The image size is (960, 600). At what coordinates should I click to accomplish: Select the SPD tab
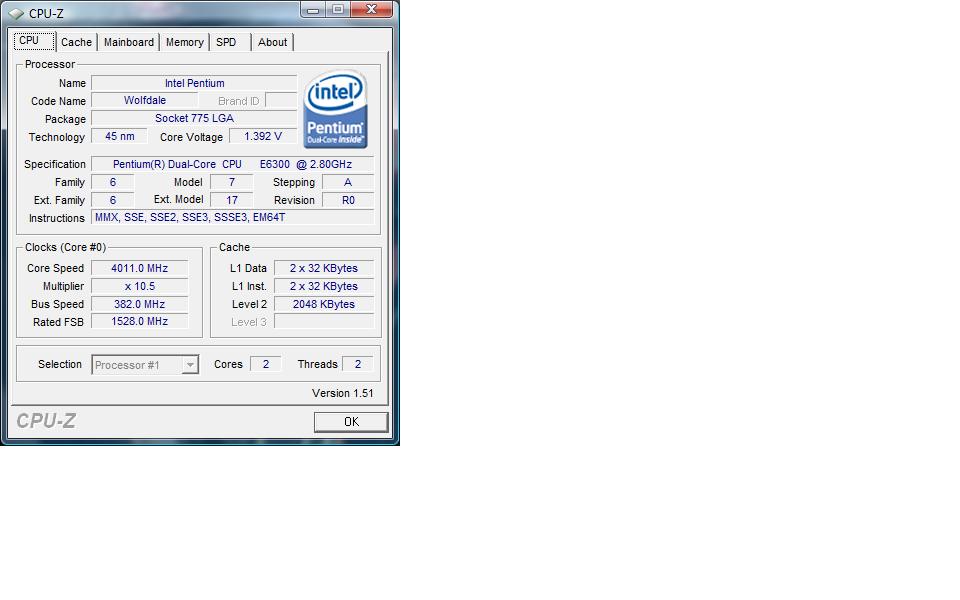226,42
